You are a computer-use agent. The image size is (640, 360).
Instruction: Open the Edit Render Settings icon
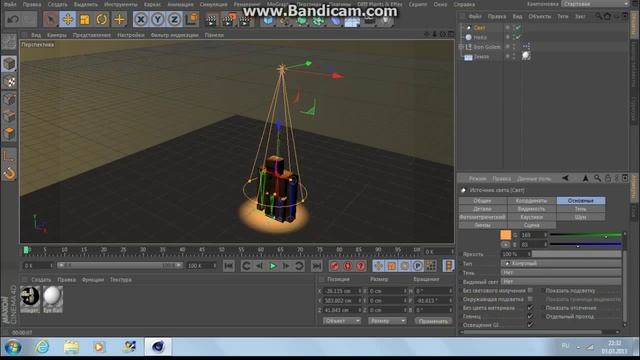pyautogui.click(x=245, y=20)
